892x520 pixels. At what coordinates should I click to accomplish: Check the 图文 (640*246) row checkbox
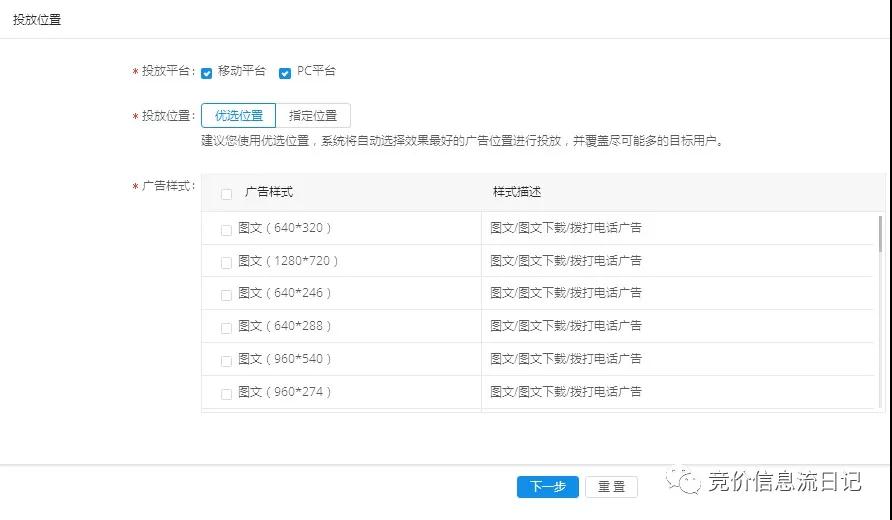tap(226, 295)
